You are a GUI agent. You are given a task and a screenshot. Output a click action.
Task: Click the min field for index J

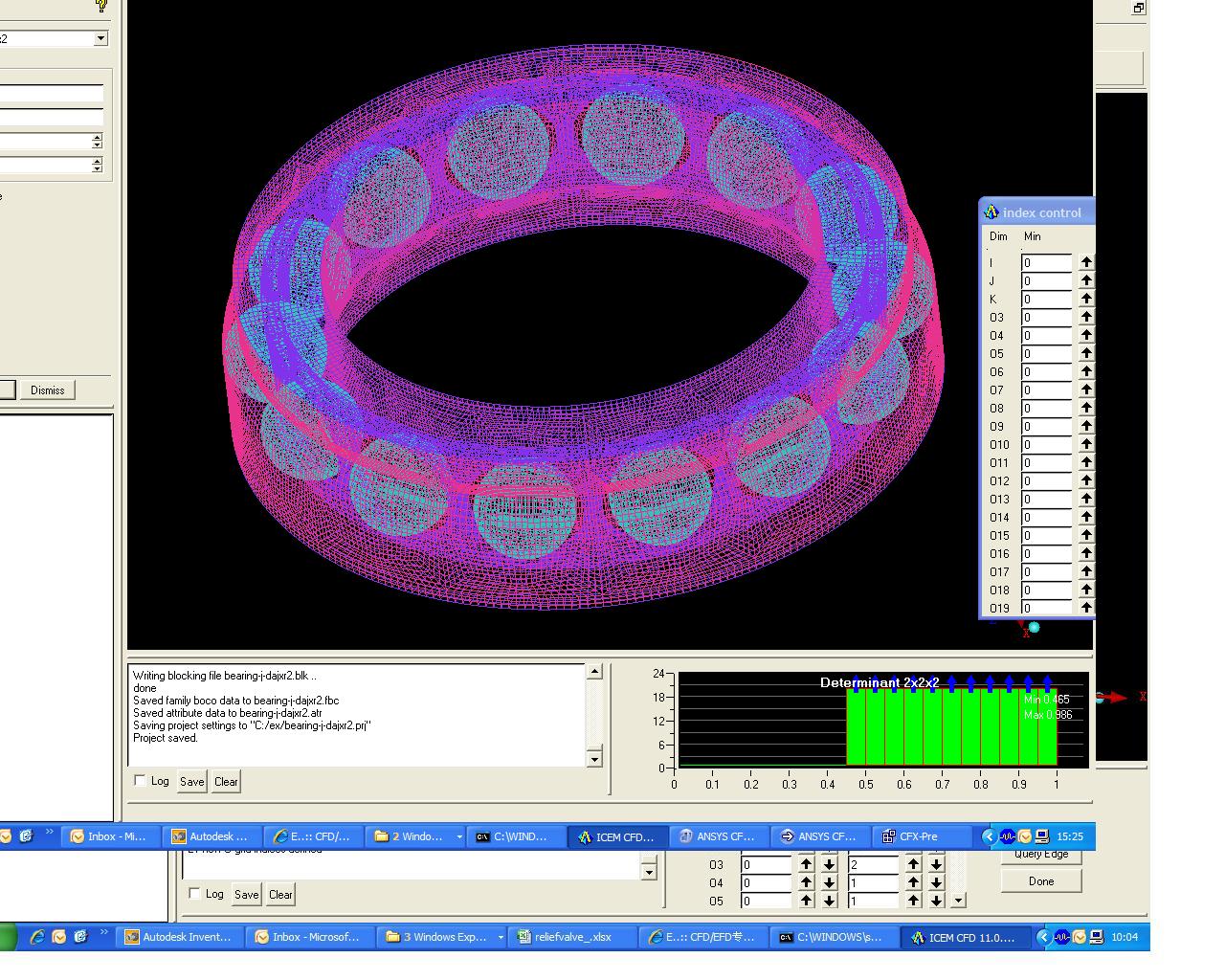[1046, 280]
